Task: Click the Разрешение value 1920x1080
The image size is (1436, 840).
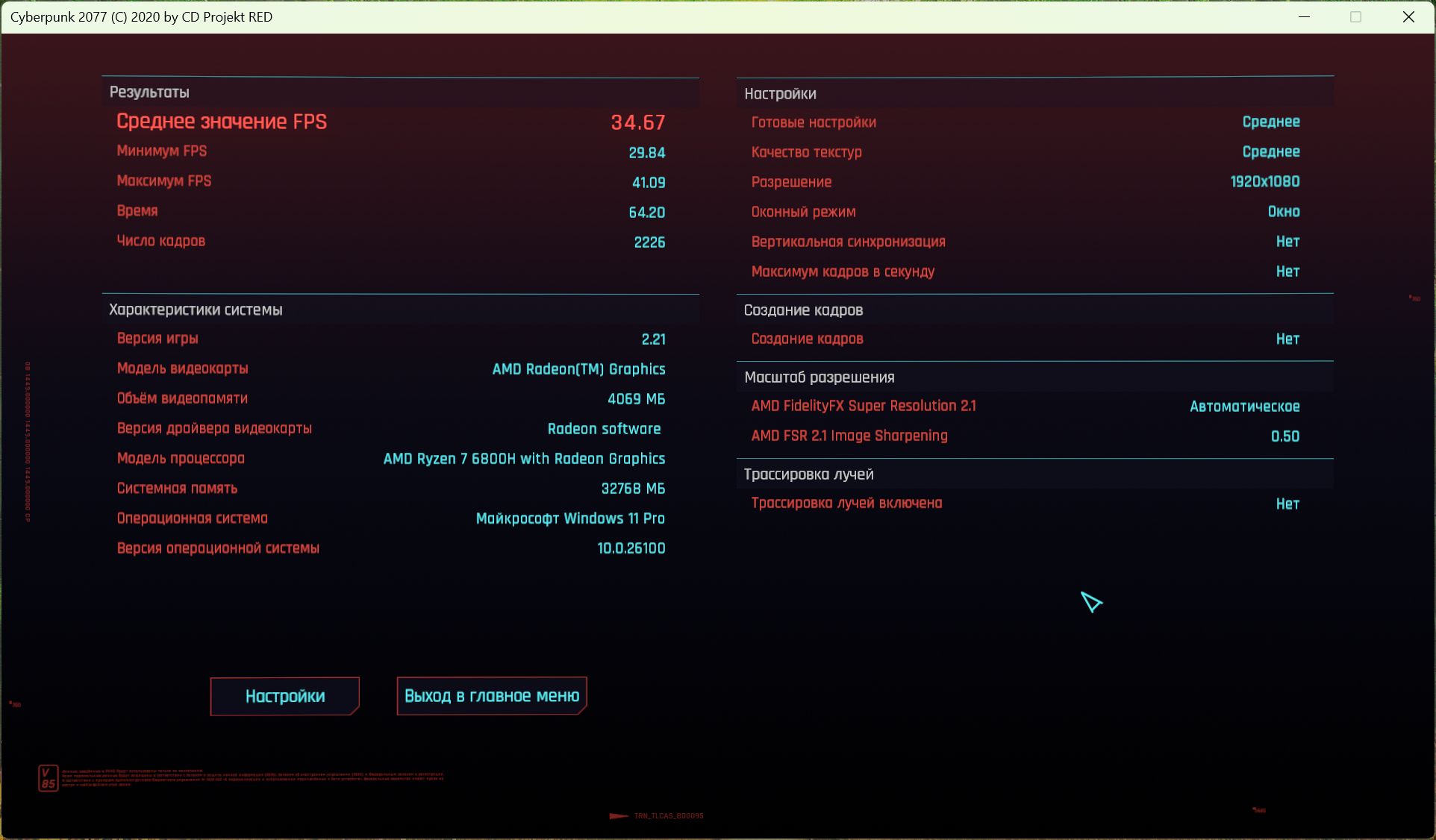Action: coord(1265,181)
